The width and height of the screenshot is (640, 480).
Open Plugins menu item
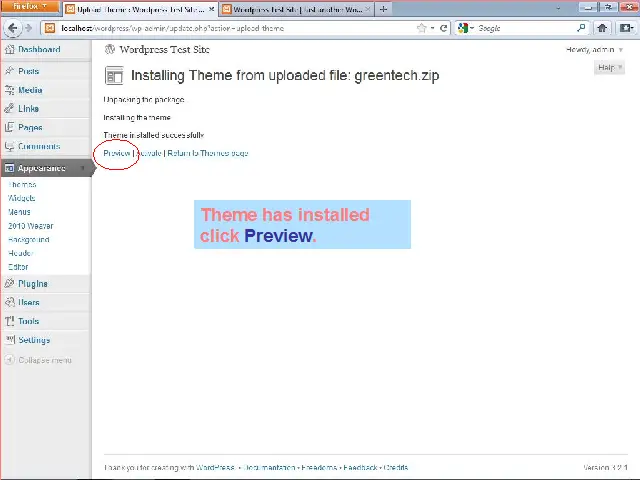click(33, 284)
